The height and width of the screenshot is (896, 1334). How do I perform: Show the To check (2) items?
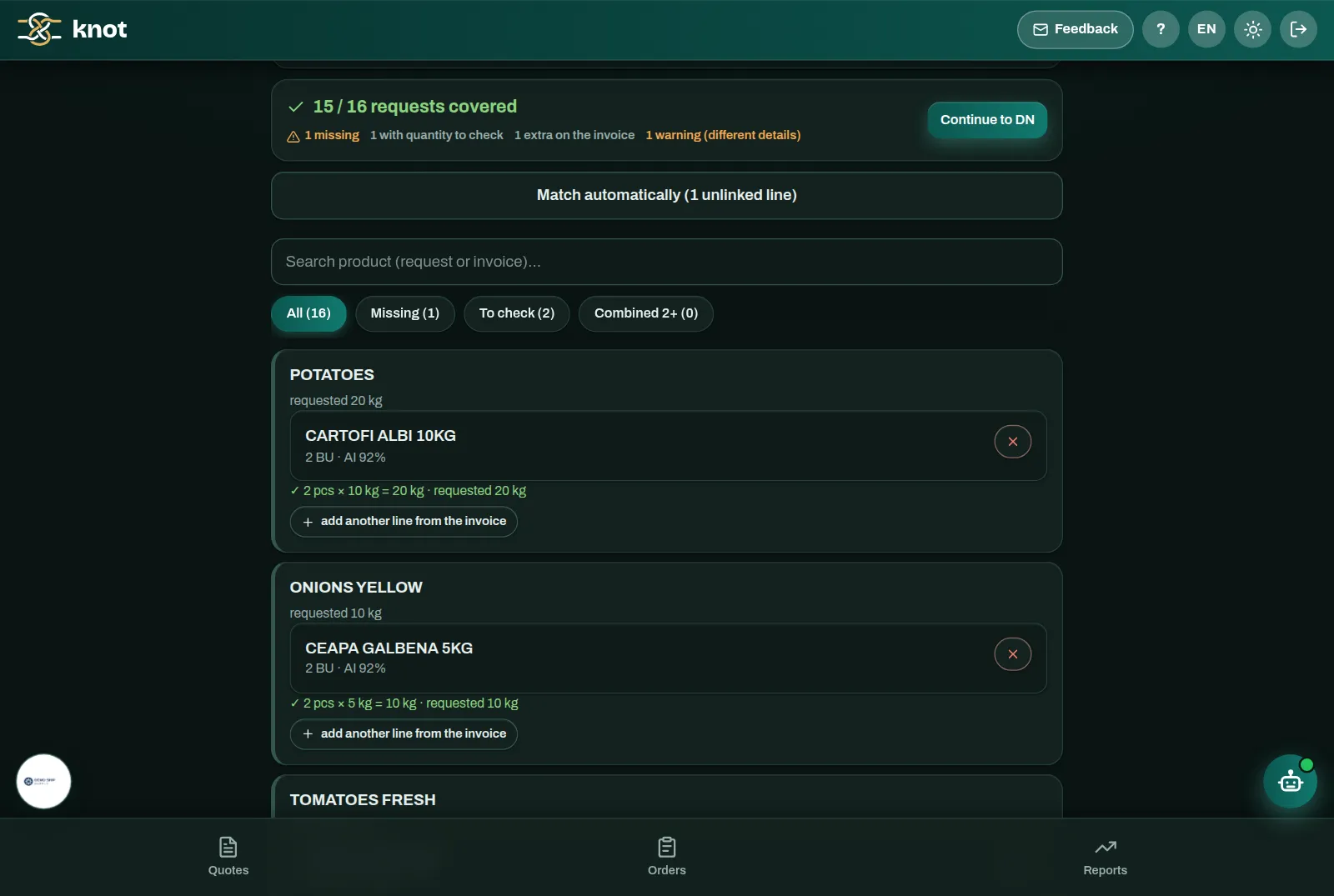[516, 313]
